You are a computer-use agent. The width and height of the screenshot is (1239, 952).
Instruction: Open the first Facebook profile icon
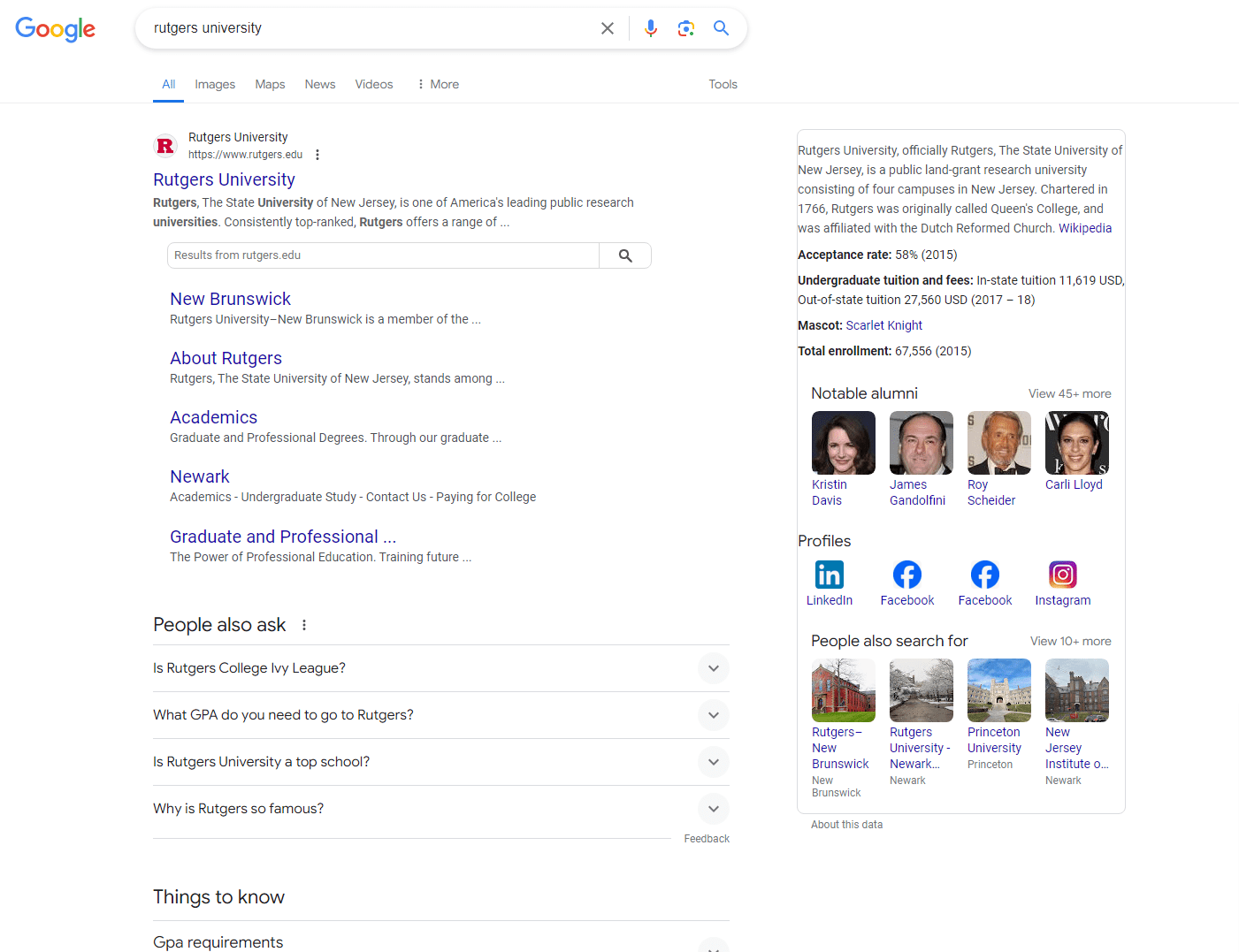click(906, 574)
